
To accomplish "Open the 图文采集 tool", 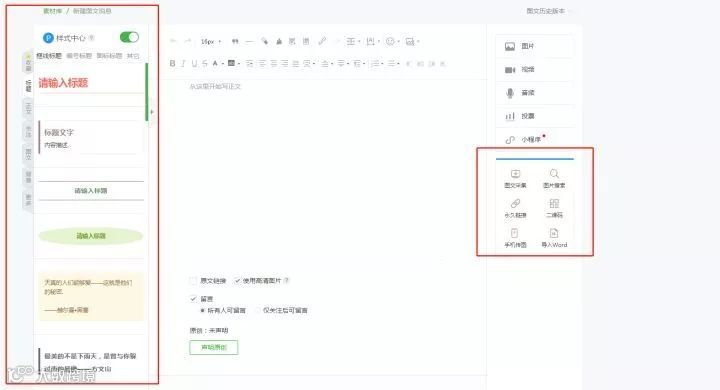I will [515, 179].
